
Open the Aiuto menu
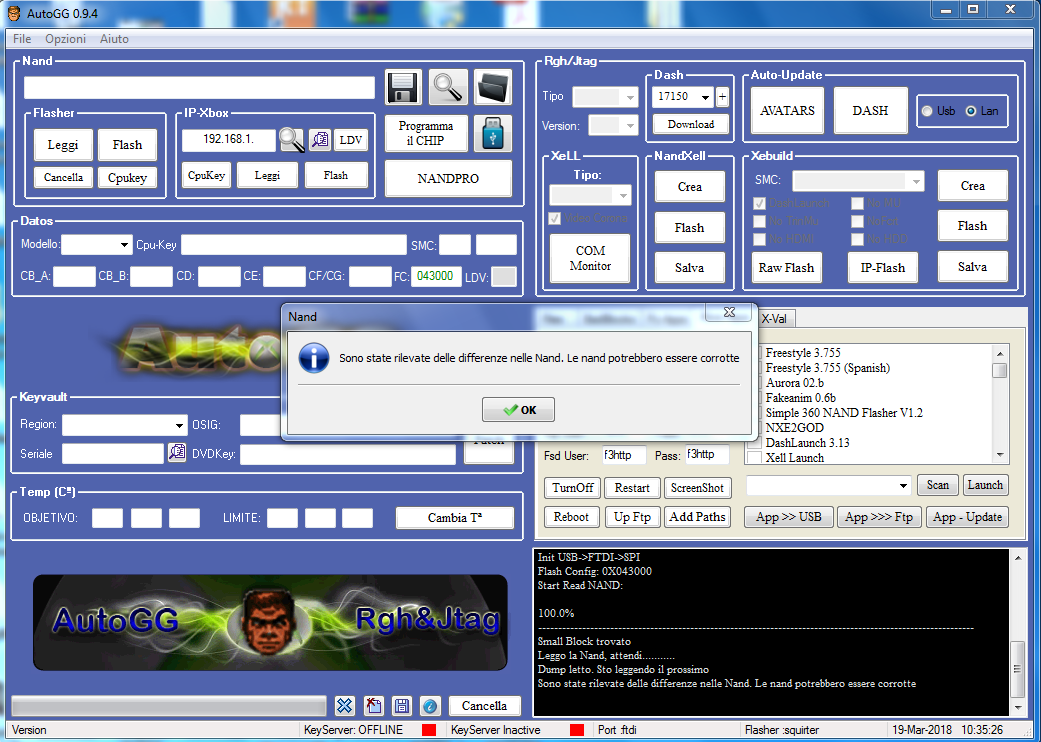point(114,39)
